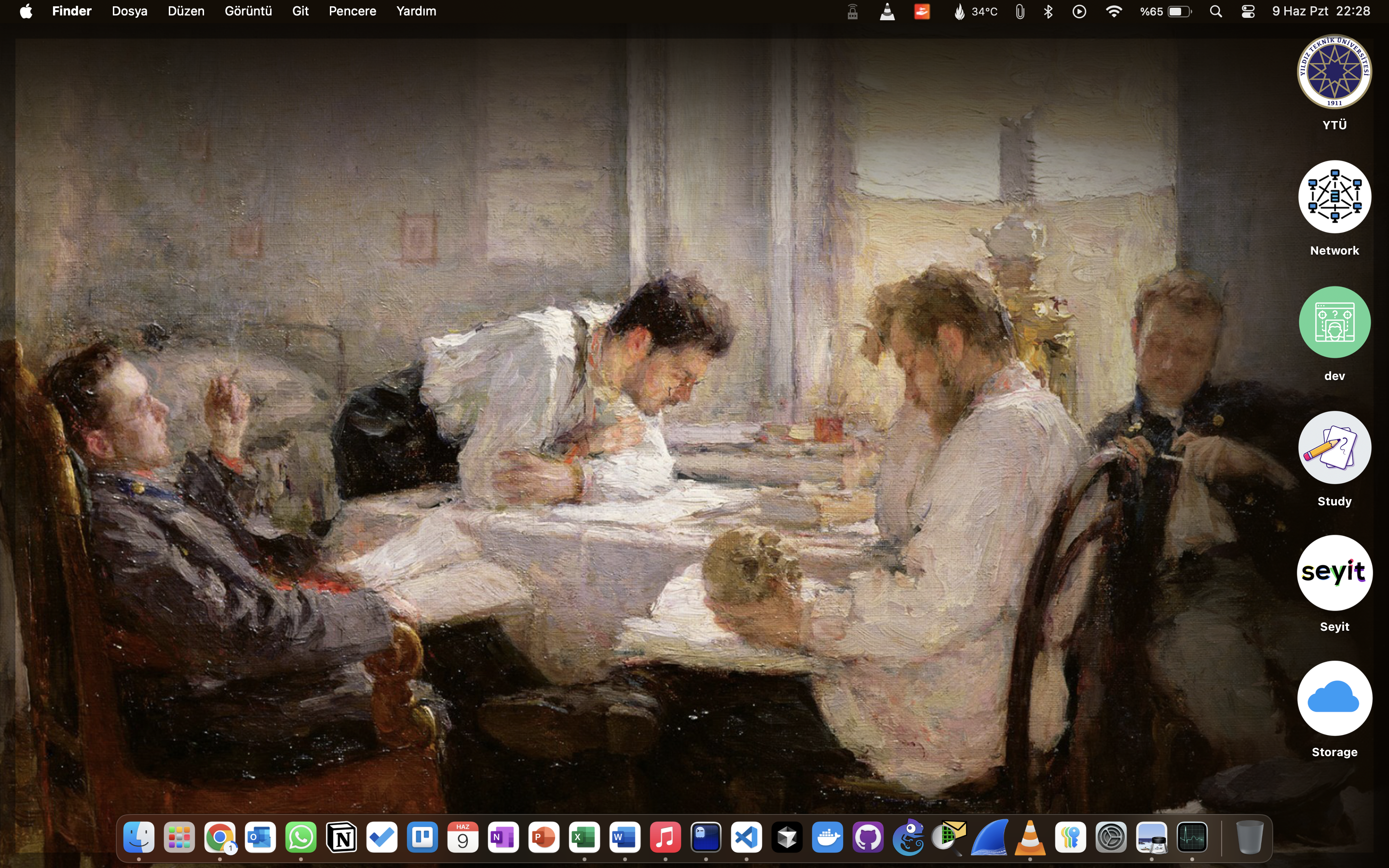Screen dimensions: 1389x868
Task: Launch GitHub Desktop from the Dock
Action: (868, 838)
